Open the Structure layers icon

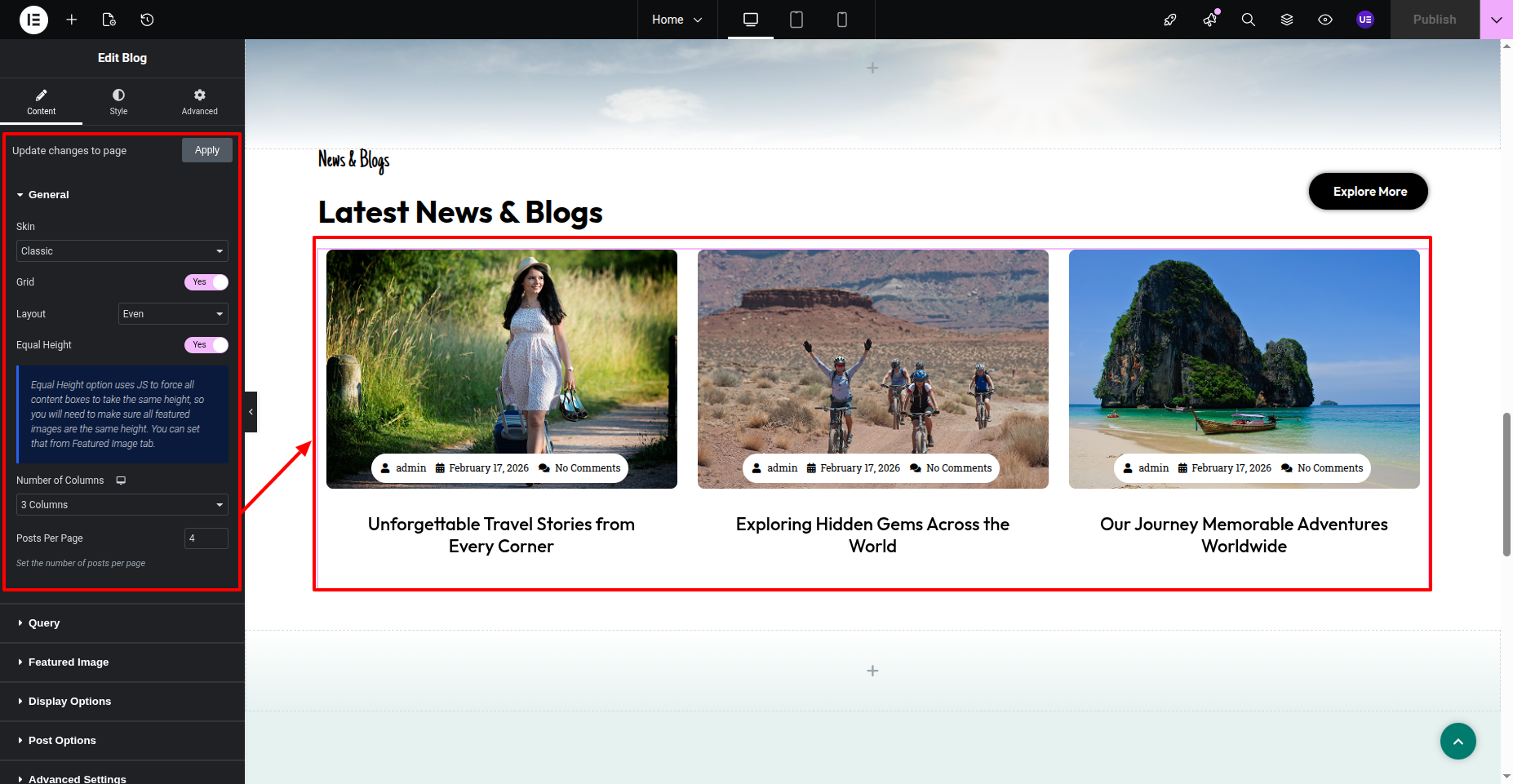click(x=1286, y=20)
